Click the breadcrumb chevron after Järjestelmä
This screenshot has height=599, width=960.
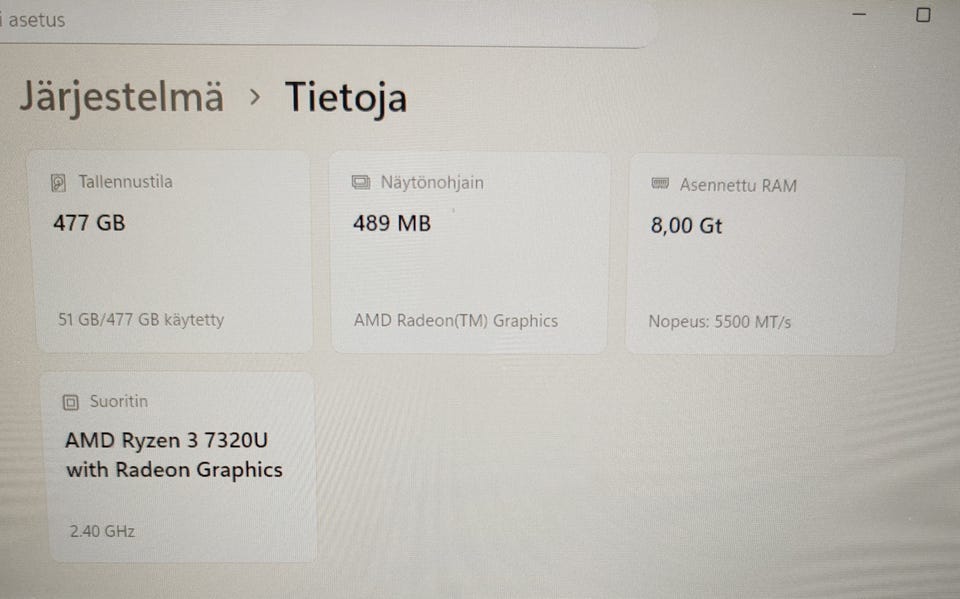[x=255, y=97]
